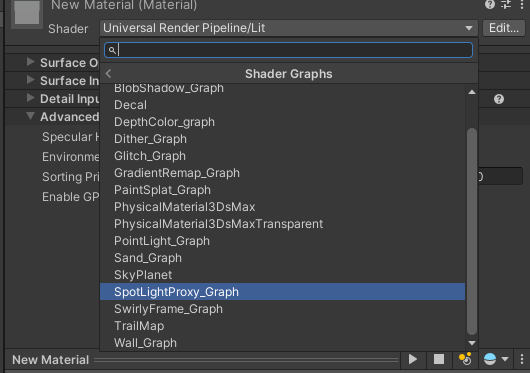Click the Environment Reflections label
530x373 pixels.
click(x=71, y=157)
